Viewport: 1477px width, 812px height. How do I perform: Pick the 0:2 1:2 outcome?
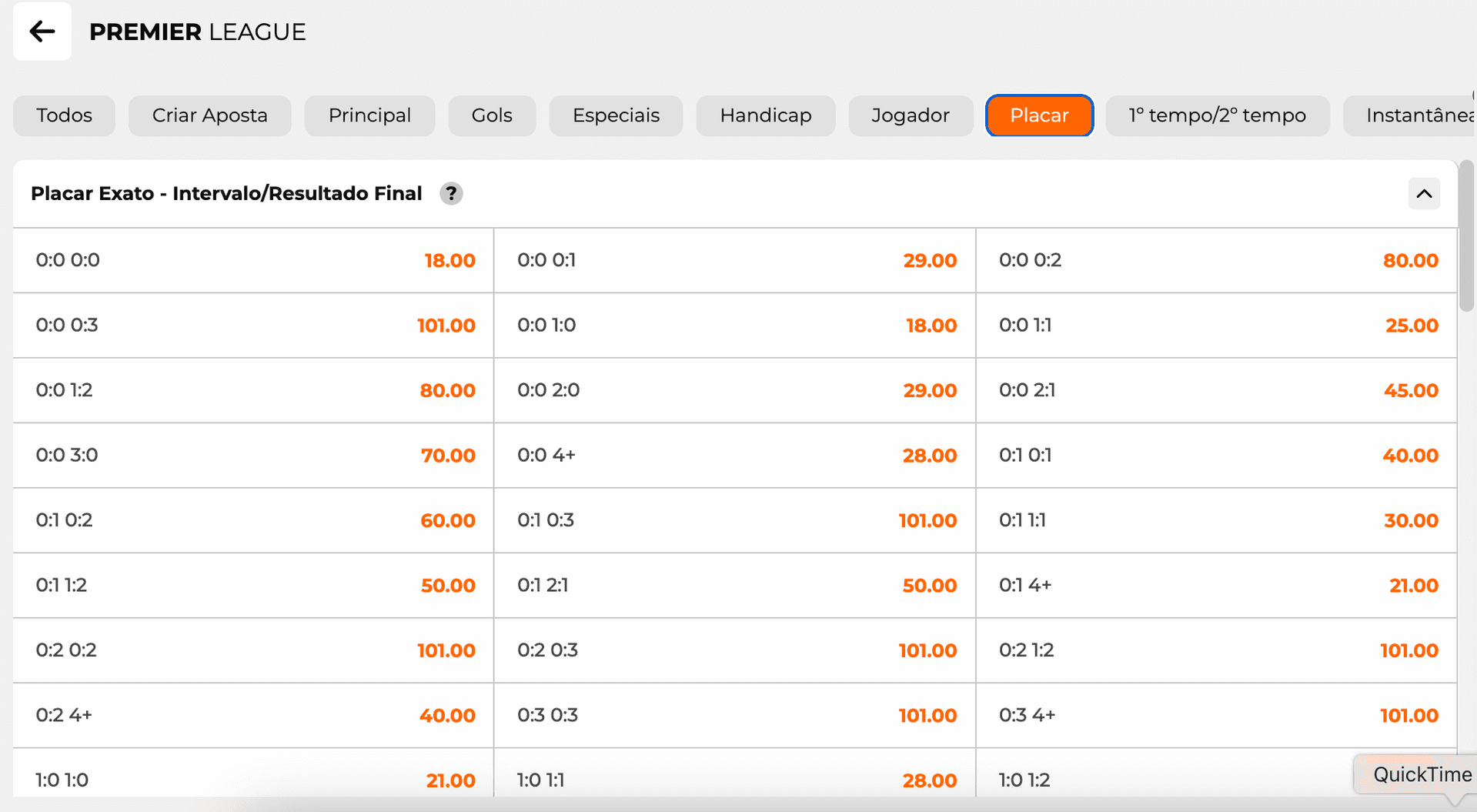coord(1217,650)
